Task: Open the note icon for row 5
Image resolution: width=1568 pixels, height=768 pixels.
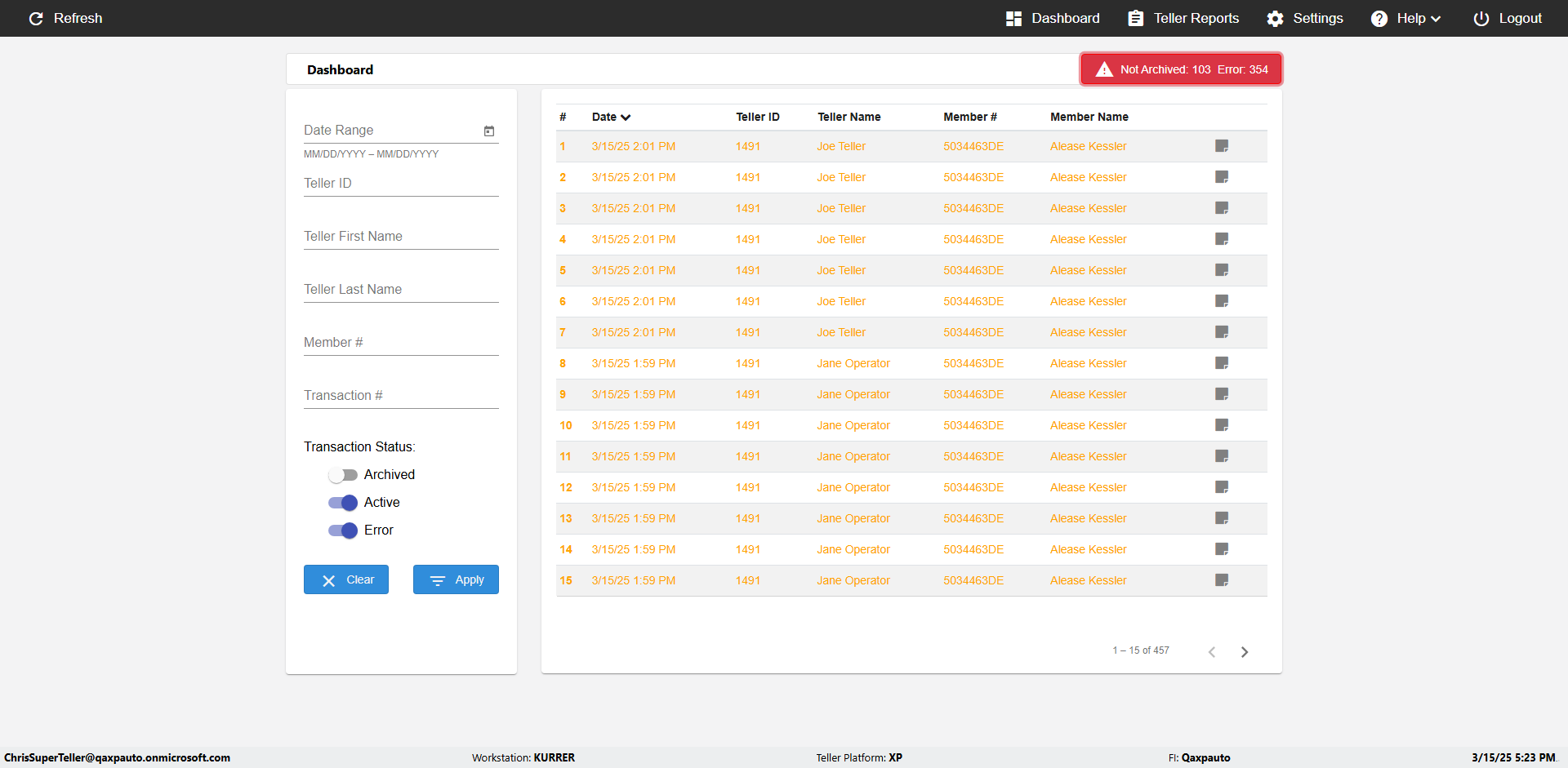Action: (x=1222, y=270)
